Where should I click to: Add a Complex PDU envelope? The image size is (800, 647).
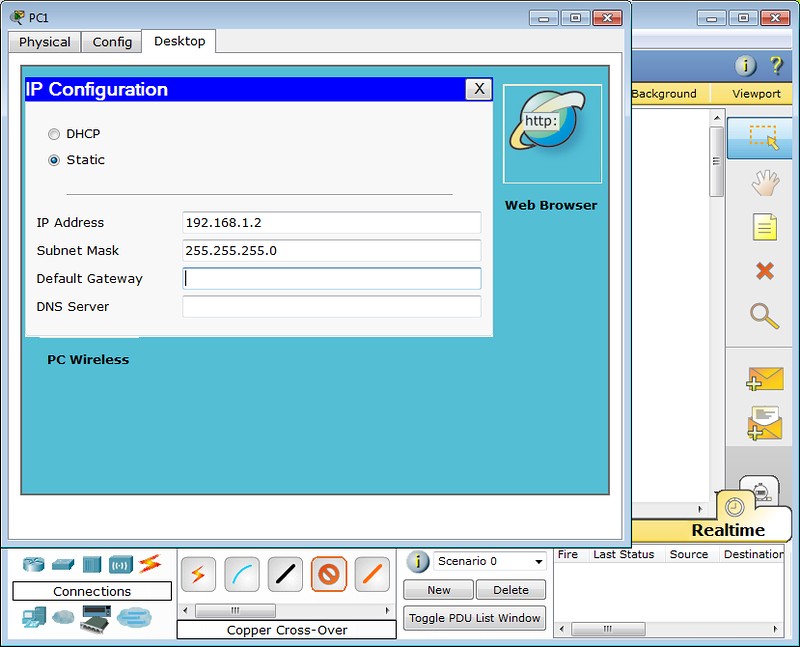pos(764,423)
